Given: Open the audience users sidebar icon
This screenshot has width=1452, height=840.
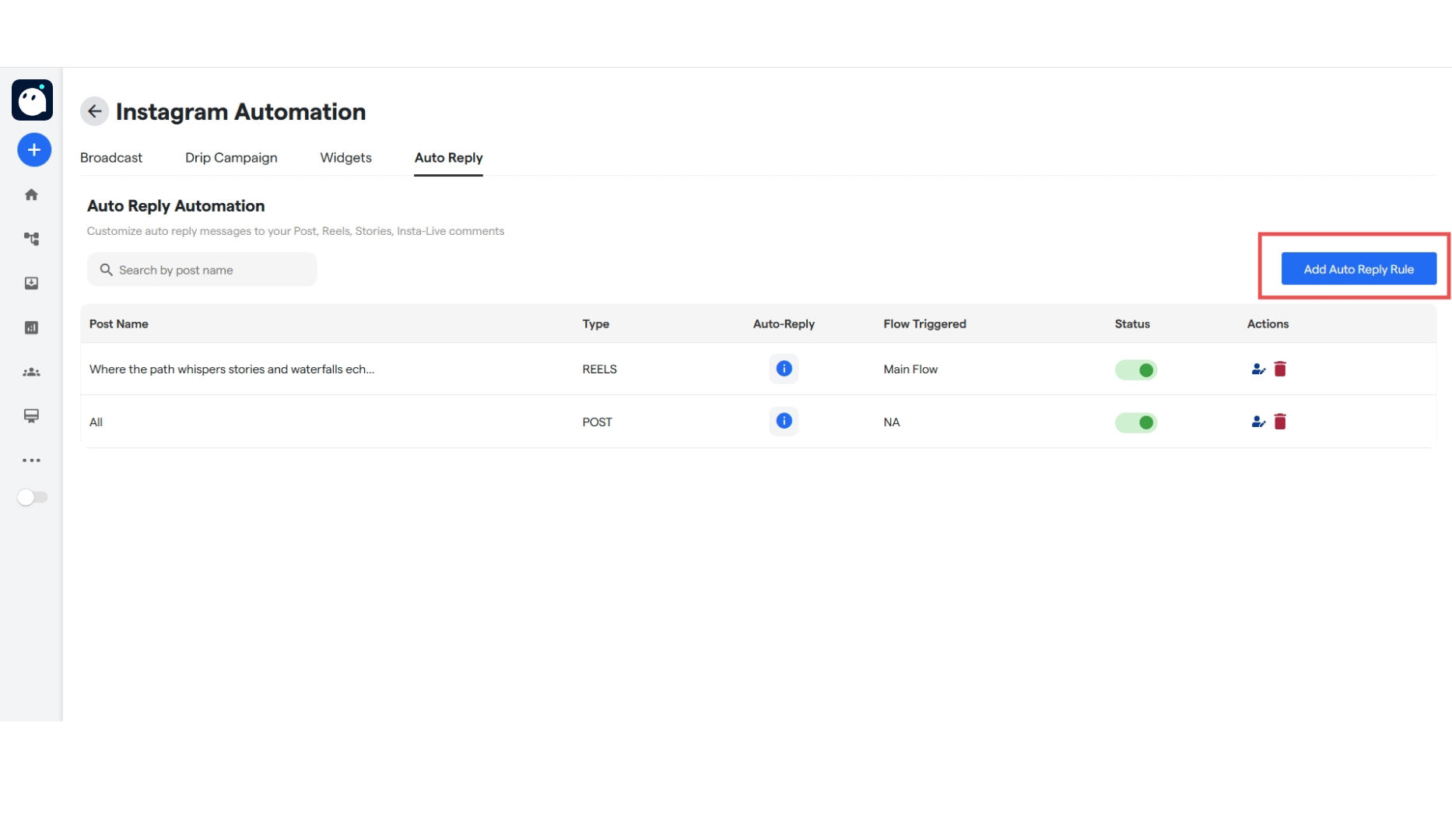Looking at the screenshot, I should point(31,373).
